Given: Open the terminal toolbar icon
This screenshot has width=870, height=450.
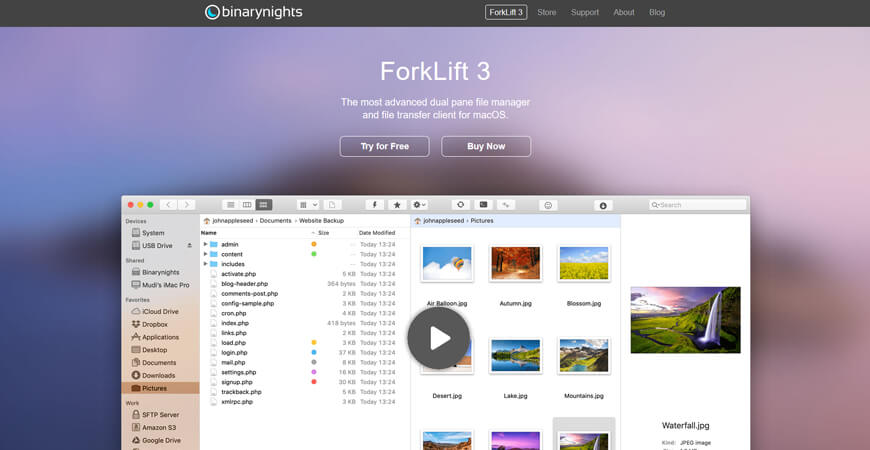Looking at the screenshot, I should [x=483, y=205].
